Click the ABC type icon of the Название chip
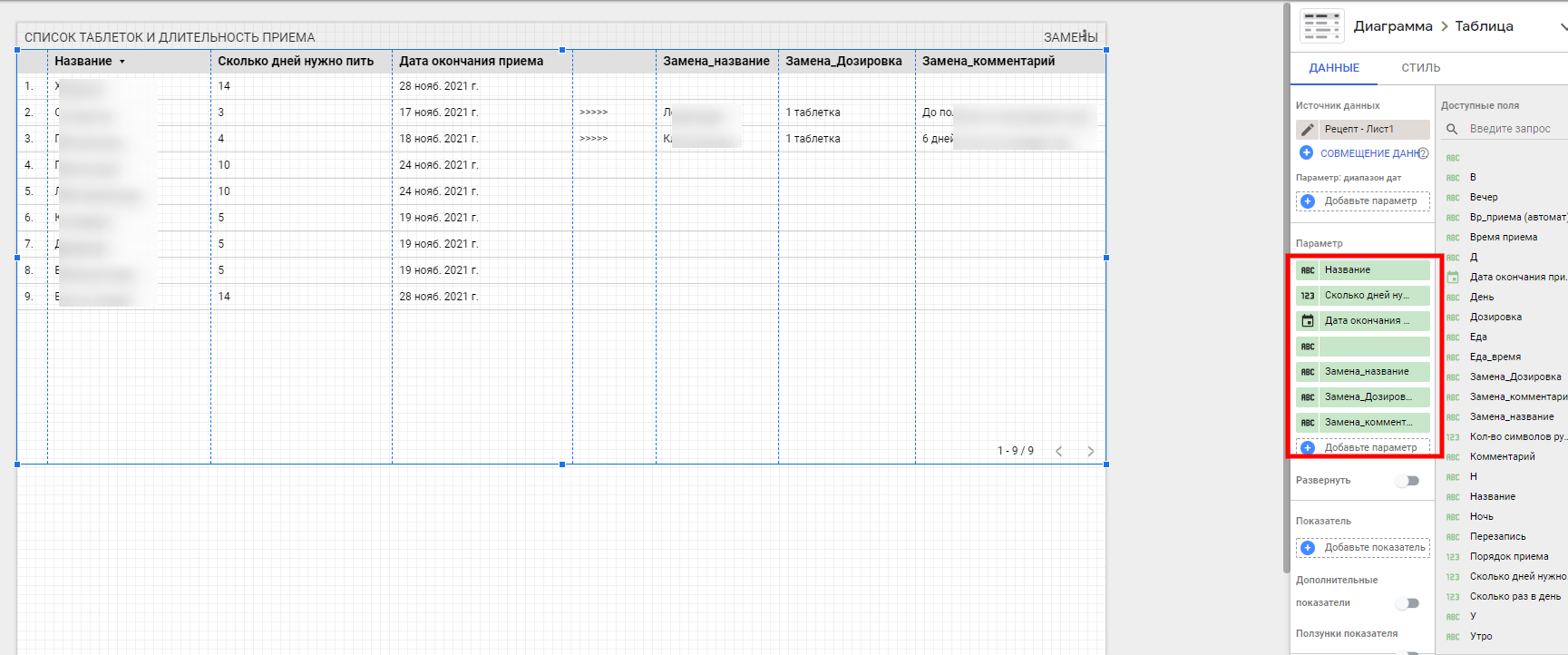Viewport: 1568px width, 655px height. click(1308, 270)
